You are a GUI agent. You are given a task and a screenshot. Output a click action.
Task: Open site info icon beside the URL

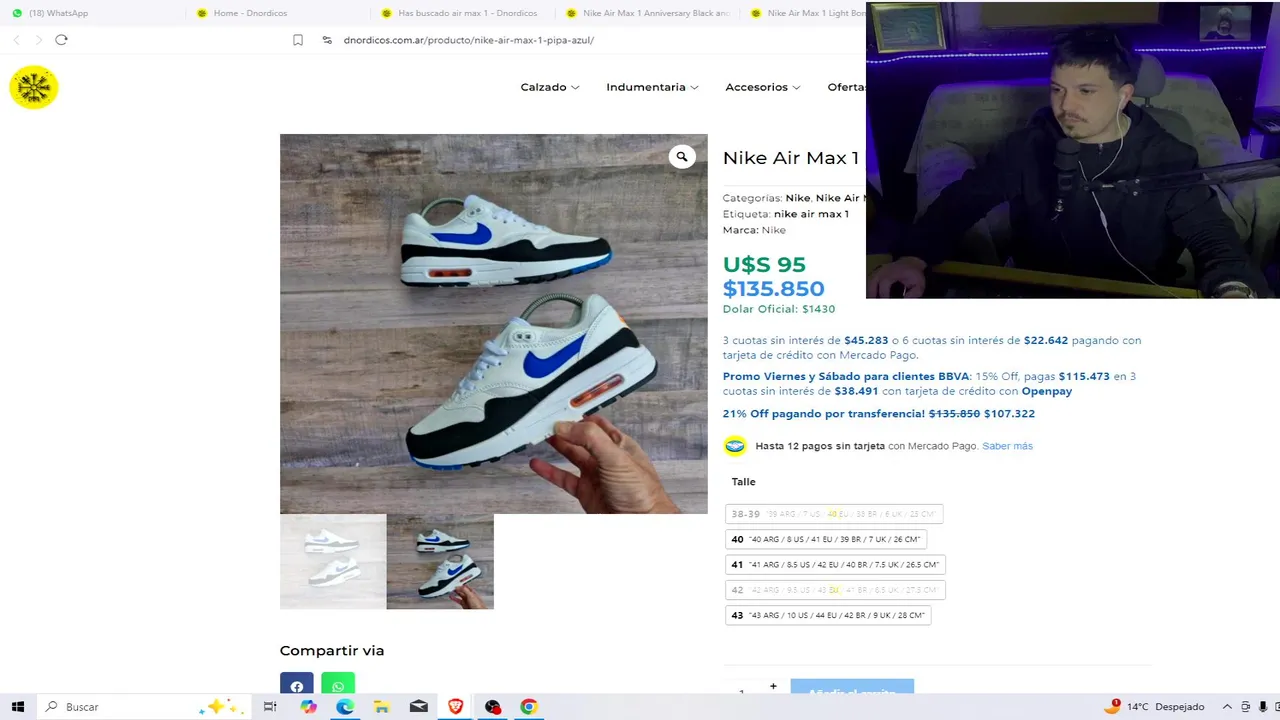327,40
